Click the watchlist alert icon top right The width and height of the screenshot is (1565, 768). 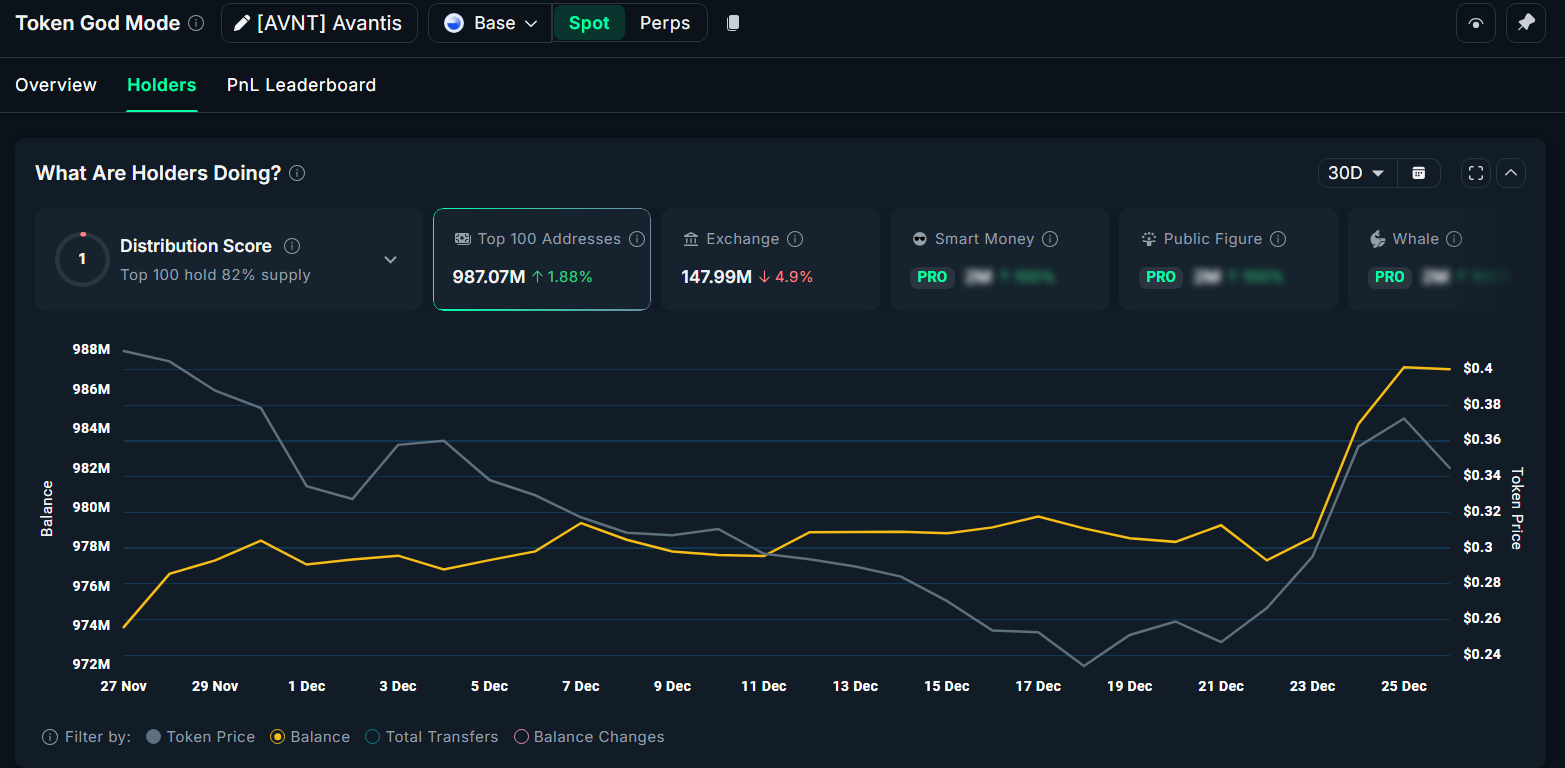[x=1476, y=22]
